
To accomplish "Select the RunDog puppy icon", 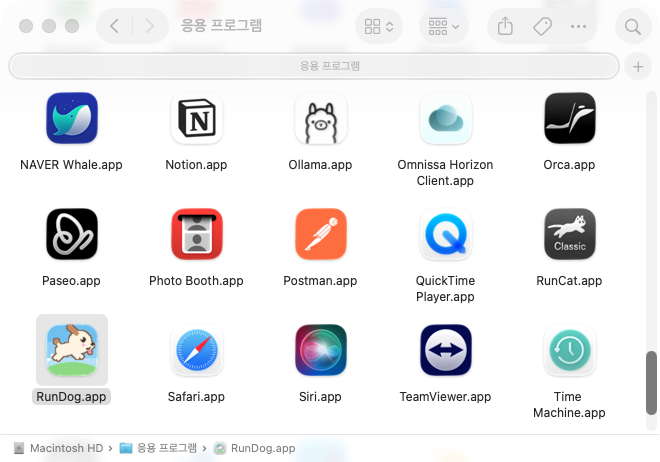I will [x=72, y=350].
